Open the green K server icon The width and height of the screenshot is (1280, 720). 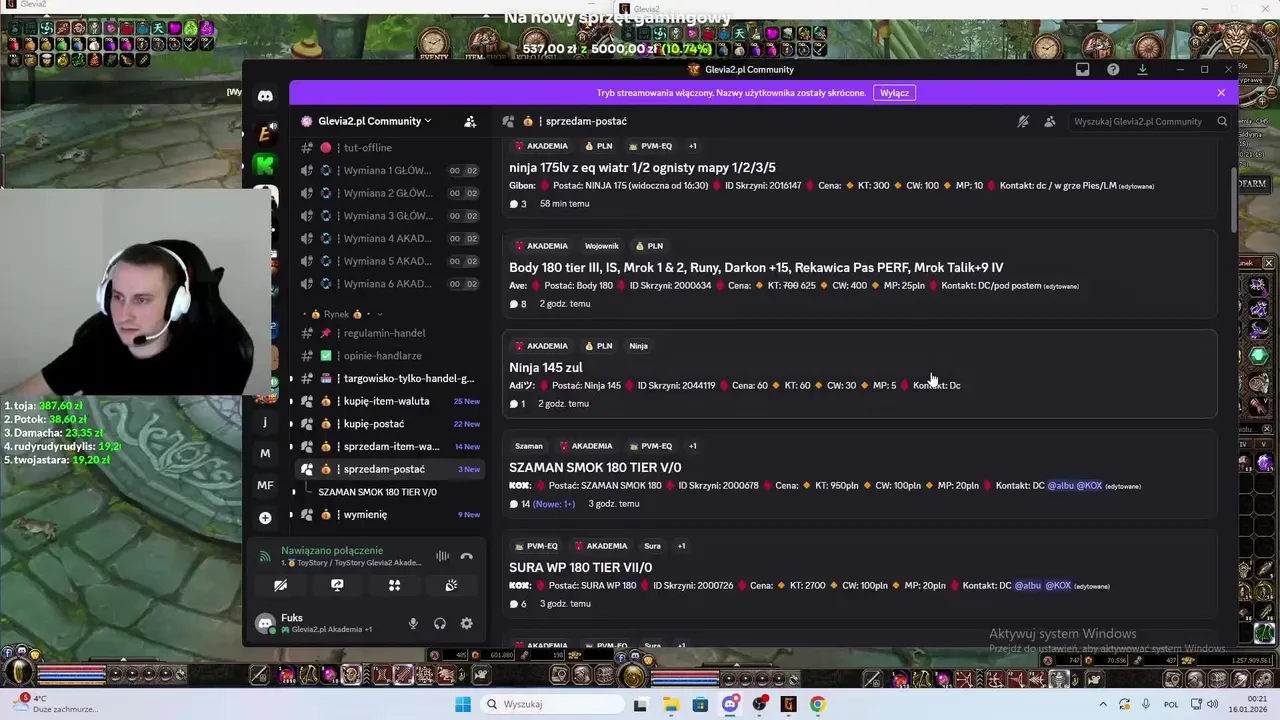265,165
